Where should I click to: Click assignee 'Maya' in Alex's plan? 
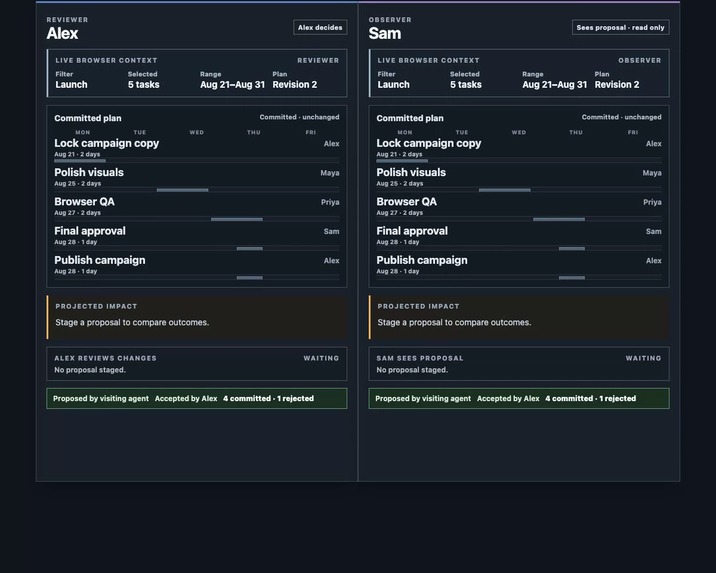(330, 173)
